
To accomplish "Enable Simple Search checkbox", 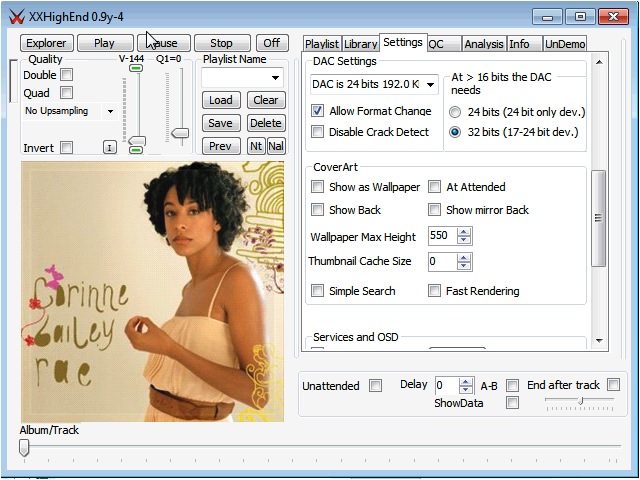I will 317,291.
